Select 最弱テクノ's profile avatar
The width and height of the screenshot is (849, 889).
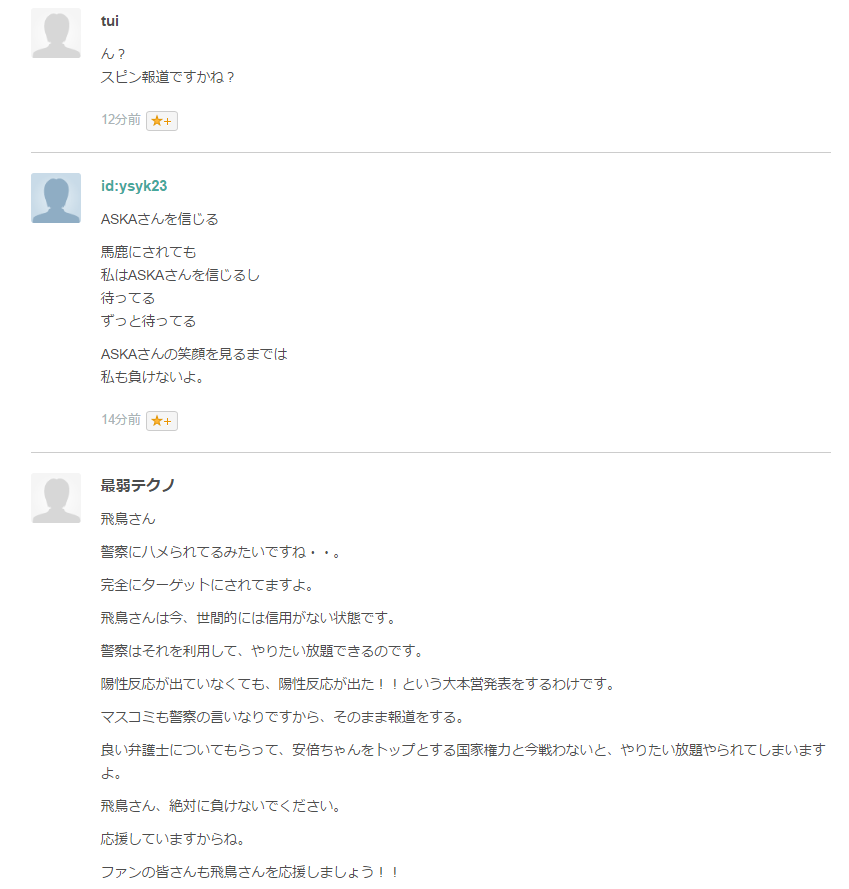point(56,497)
